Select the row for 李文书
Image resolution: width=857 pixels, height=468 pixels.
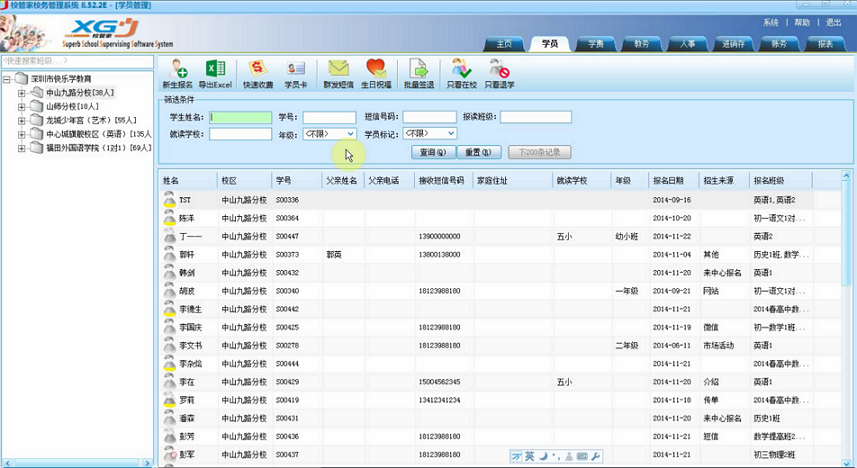pos(500,346)
